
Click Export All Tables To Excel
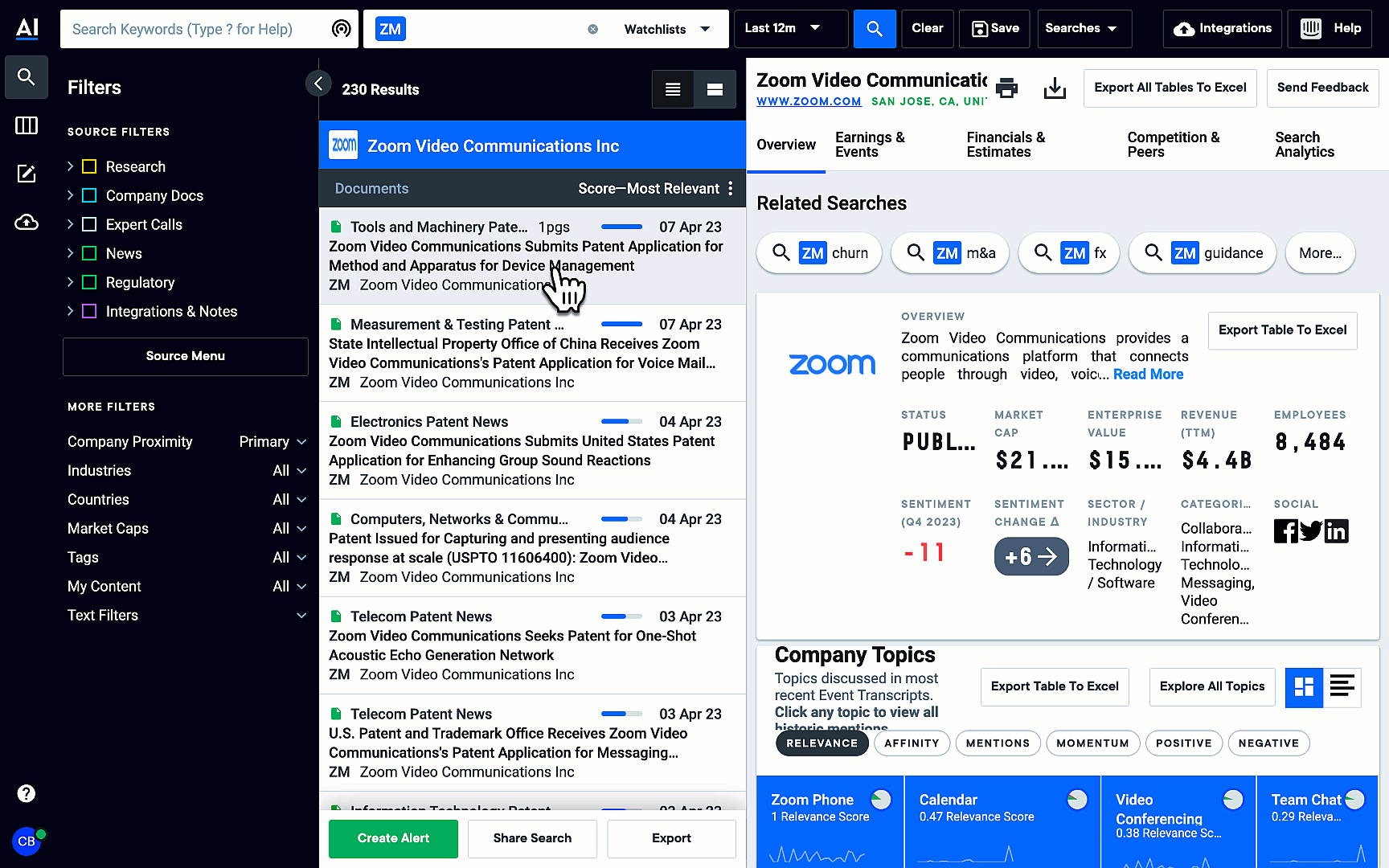tap(1170, 88)
